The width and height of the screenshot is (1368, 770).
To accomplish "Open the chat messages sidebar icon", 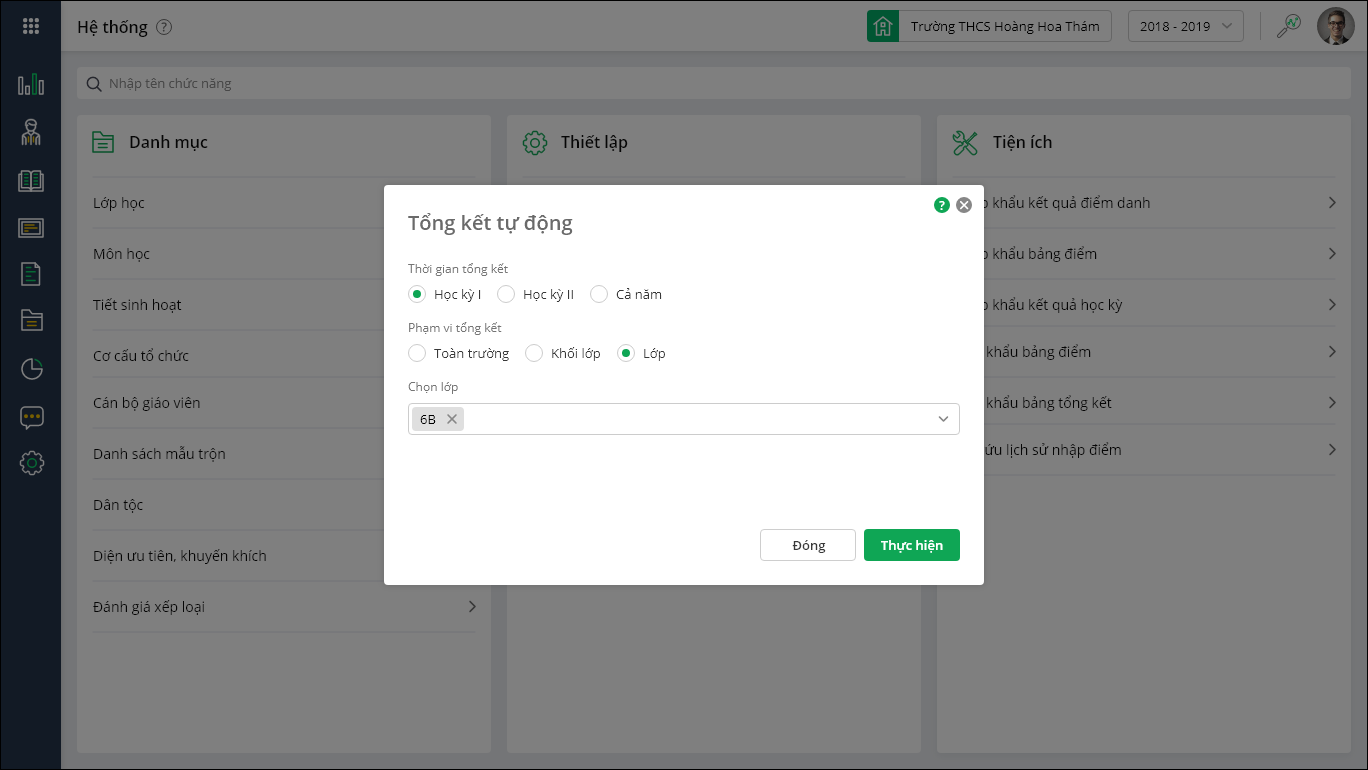I will click(x=31, y=417).
